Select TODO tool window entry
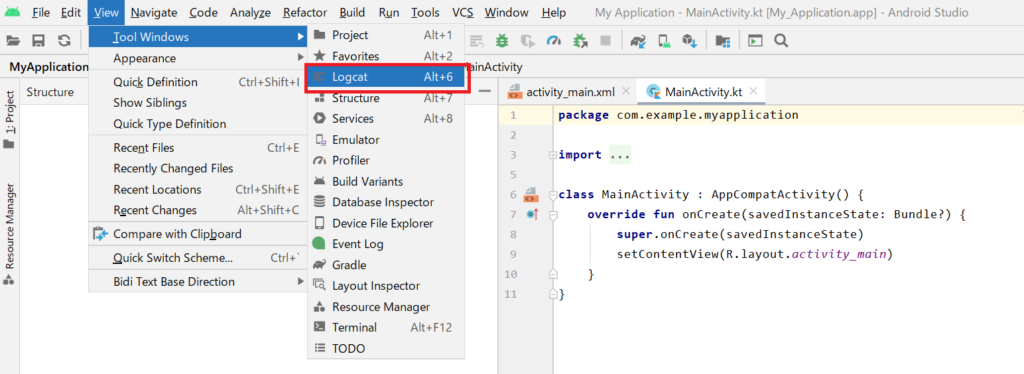The image size is (1024, 374). 387,349
